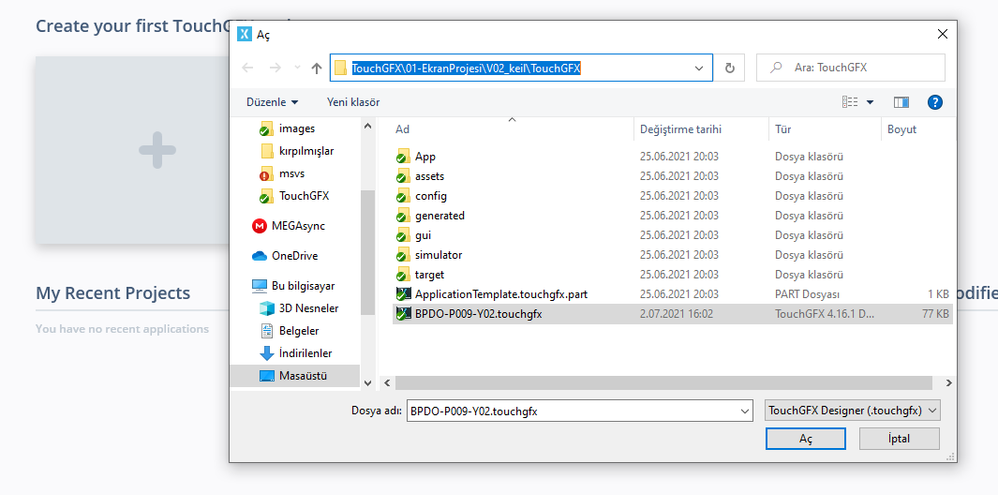998x495 pixels.
Task: Open the Düzenle menu
Action: 272,102
